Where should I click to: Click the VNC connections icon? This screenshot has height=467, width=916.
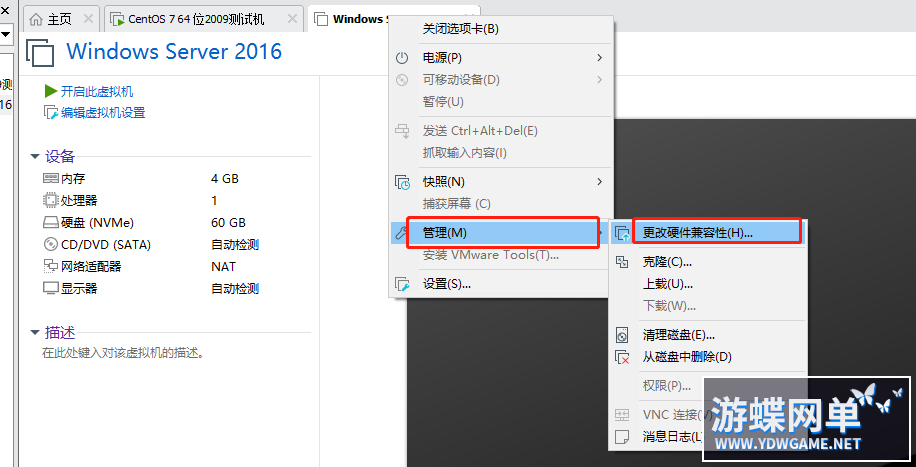(x=622, y=415)
